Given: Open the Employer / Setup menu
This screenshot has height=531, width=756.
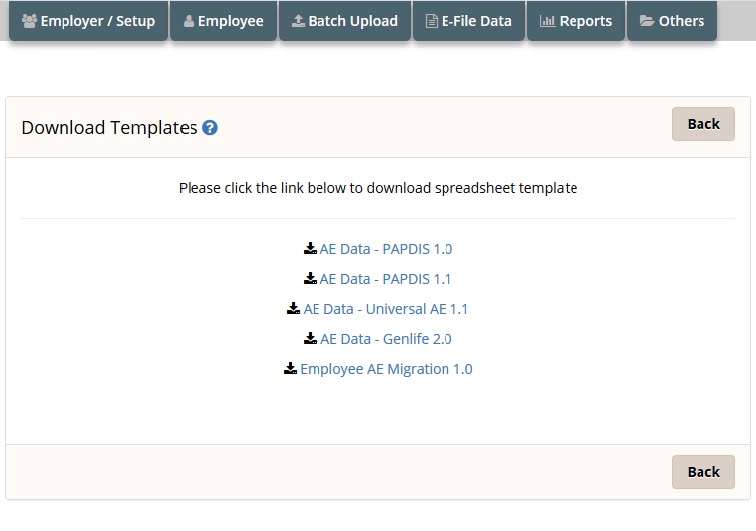Looking at the screenshot, I should pos(88,21).
